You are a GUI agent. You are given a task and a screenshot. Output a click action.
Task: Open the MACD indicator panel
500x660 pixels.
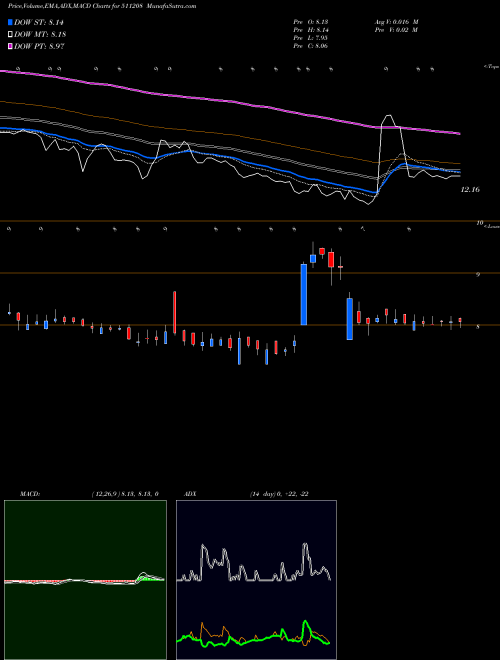pyautogui.click(x=85, y=579)
